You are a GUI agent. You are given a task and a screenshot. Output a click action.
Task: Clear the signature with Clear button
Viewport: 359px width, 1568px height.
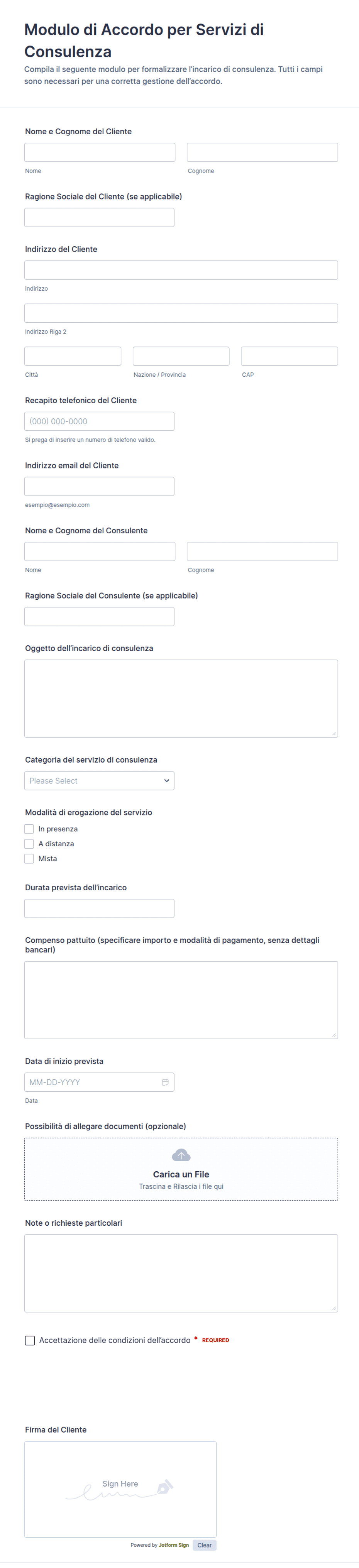click(205, 1544)
